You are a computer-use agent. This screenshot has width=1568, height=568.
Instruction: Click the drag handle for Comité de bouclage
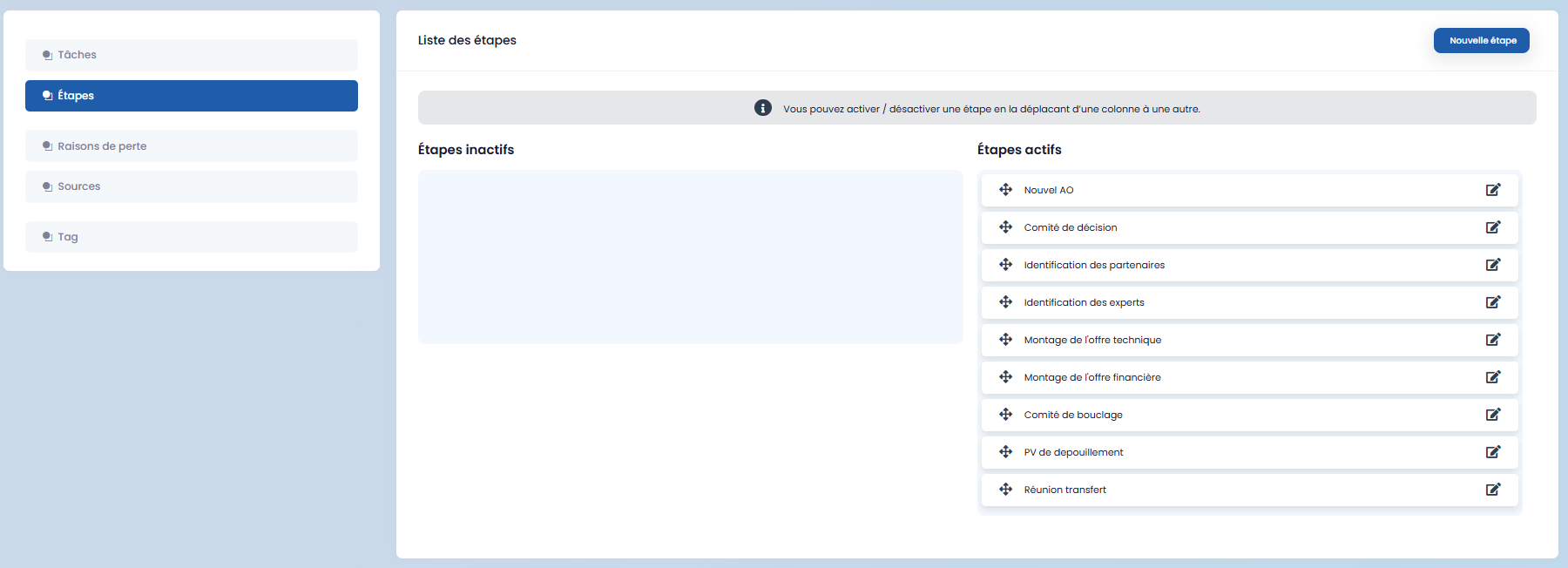[1005, 415]
